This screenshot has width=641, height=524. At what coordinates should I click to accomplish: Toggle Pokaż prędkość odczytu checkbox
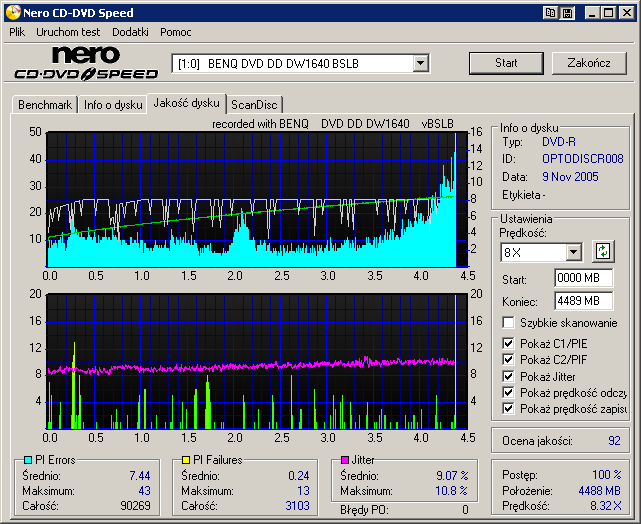(508, 392)
